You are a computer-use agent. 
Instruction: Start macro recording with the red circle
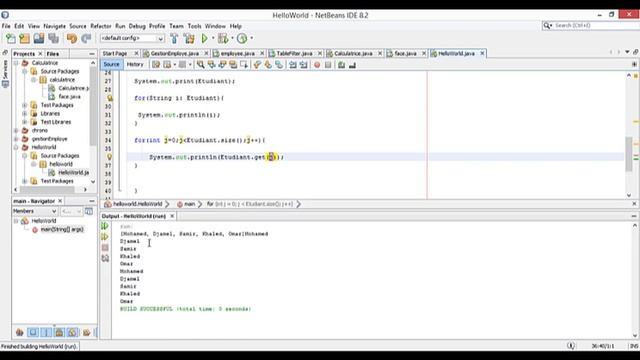317,64
